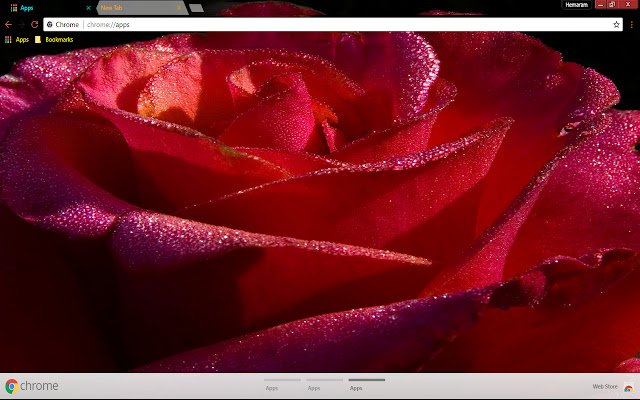Click the Web Store icon

[628, 387]
